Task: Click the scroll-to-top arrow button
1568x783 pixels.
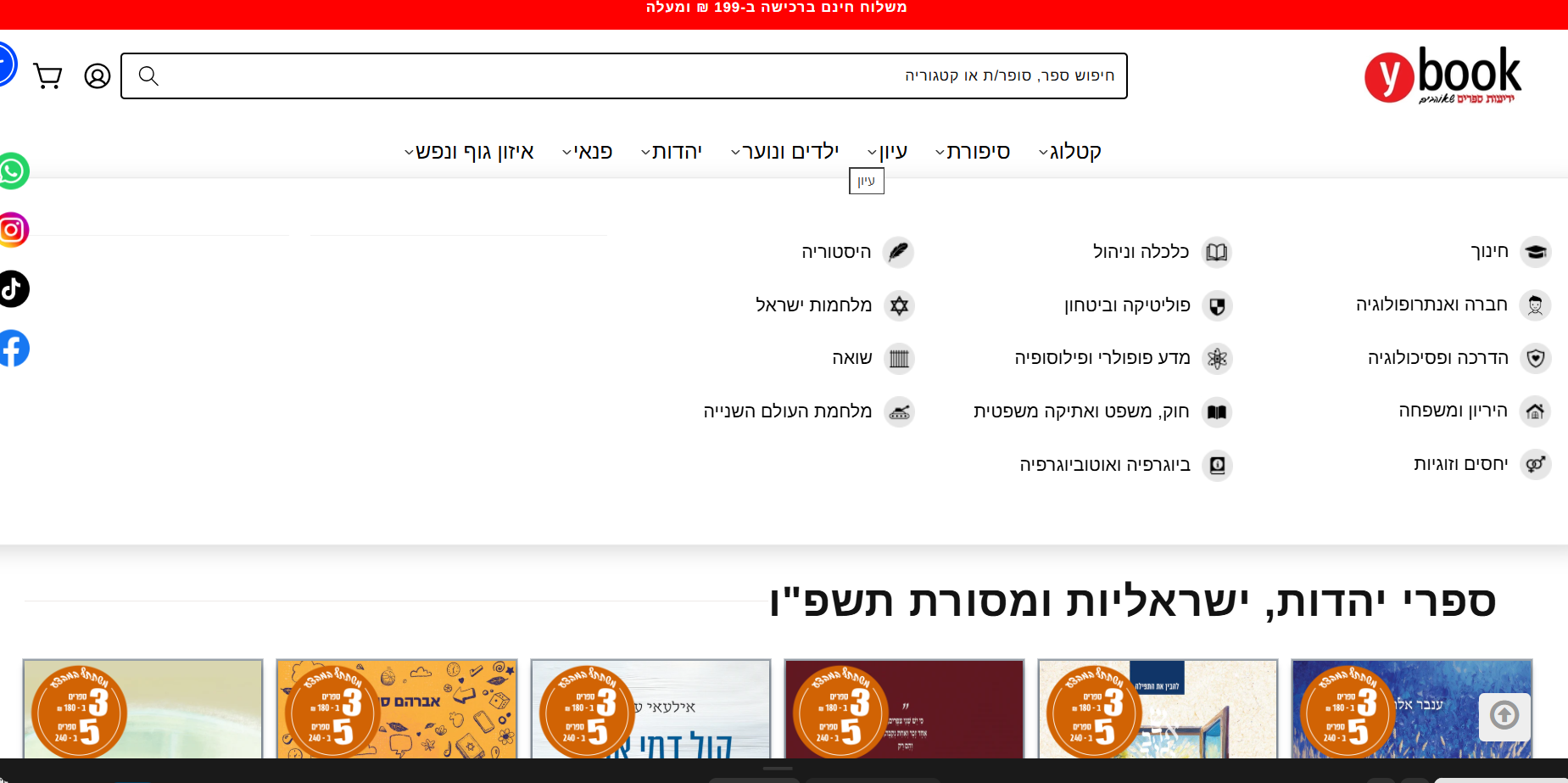Action: pos(1504,716)
